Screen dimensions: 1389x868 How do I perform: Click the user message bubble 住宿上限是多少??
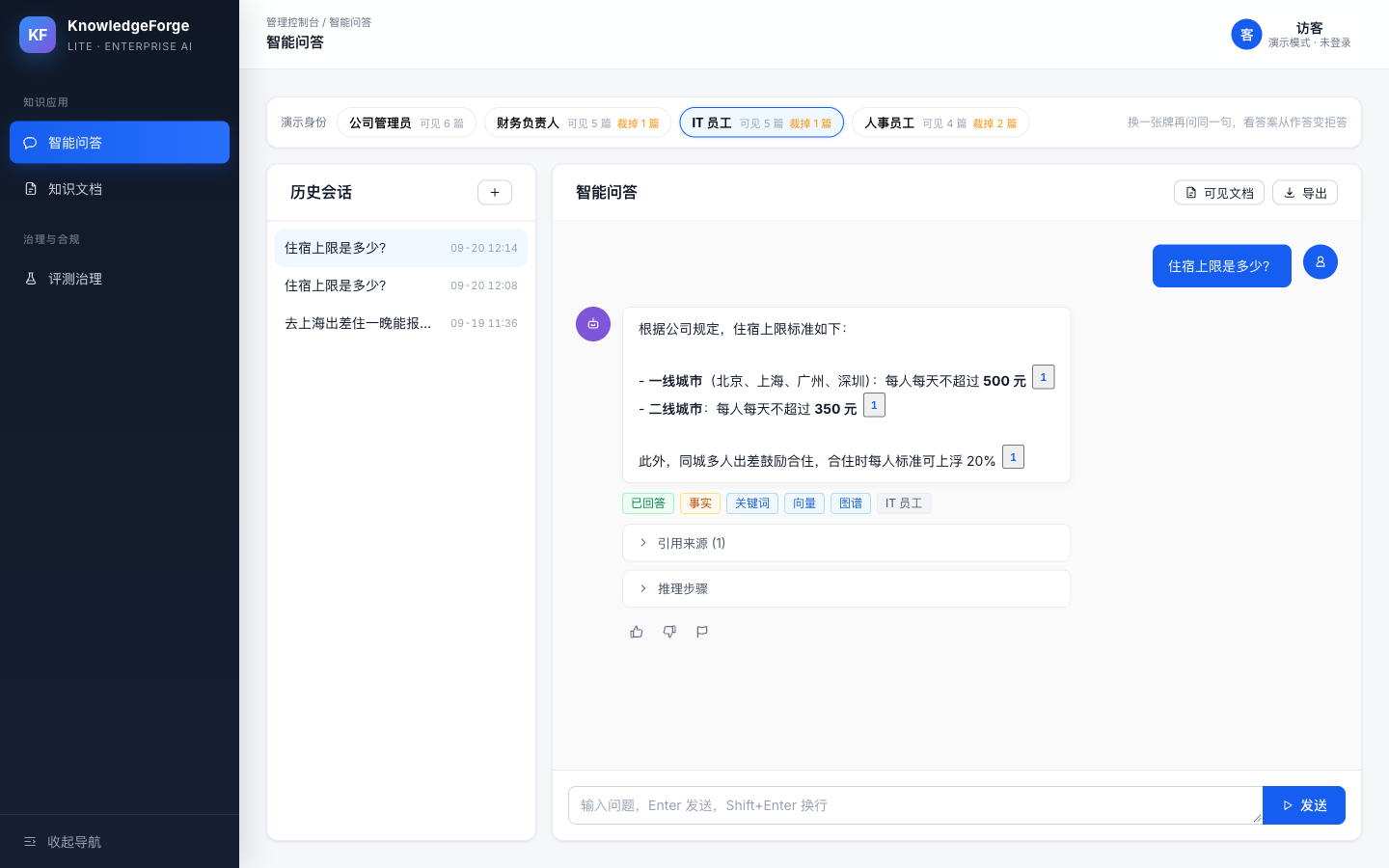[x=1222, y=266]
